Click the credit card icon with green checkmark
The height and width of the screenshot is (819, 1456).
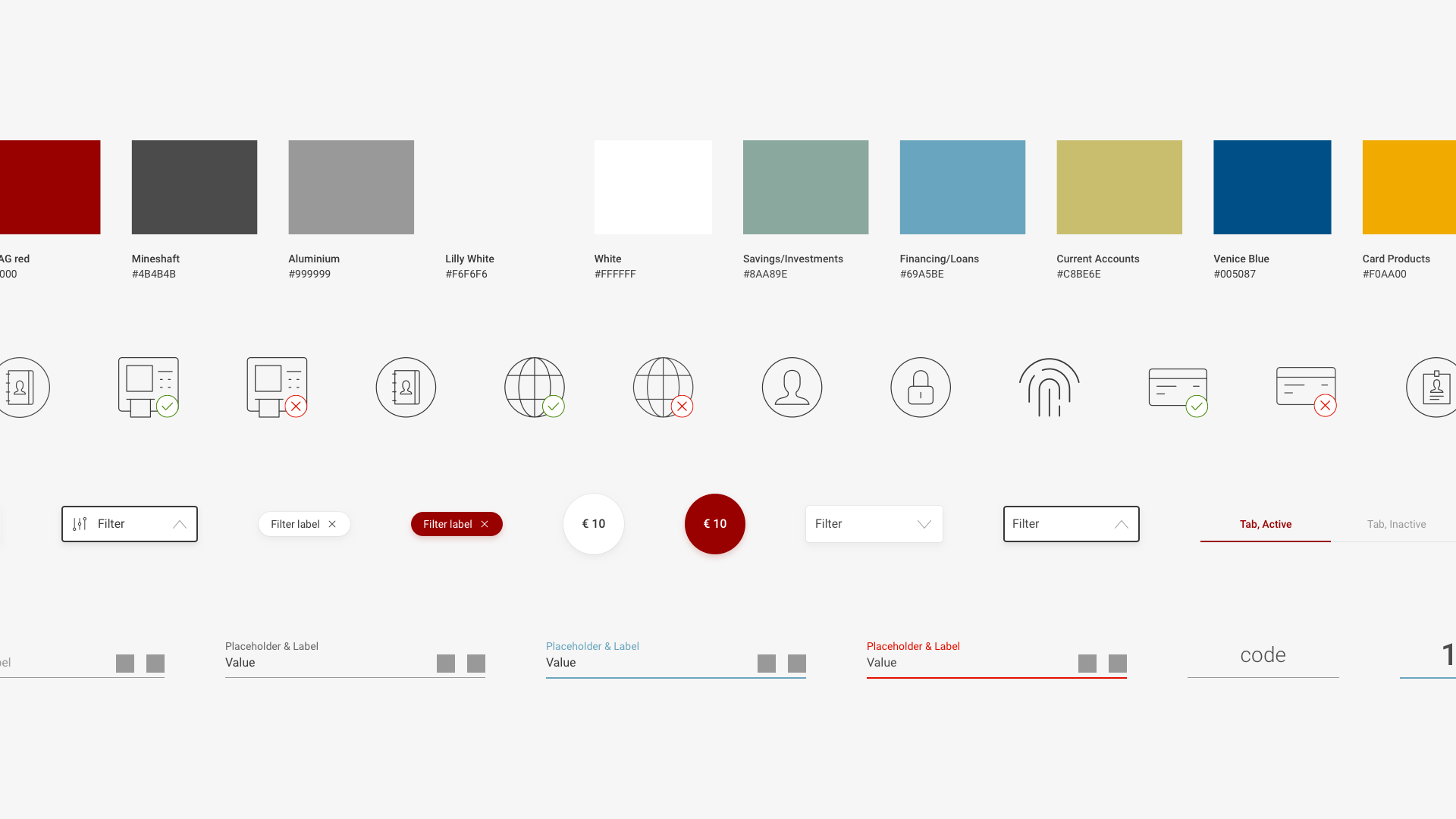pyautogui.click(x=1178, y=388)
